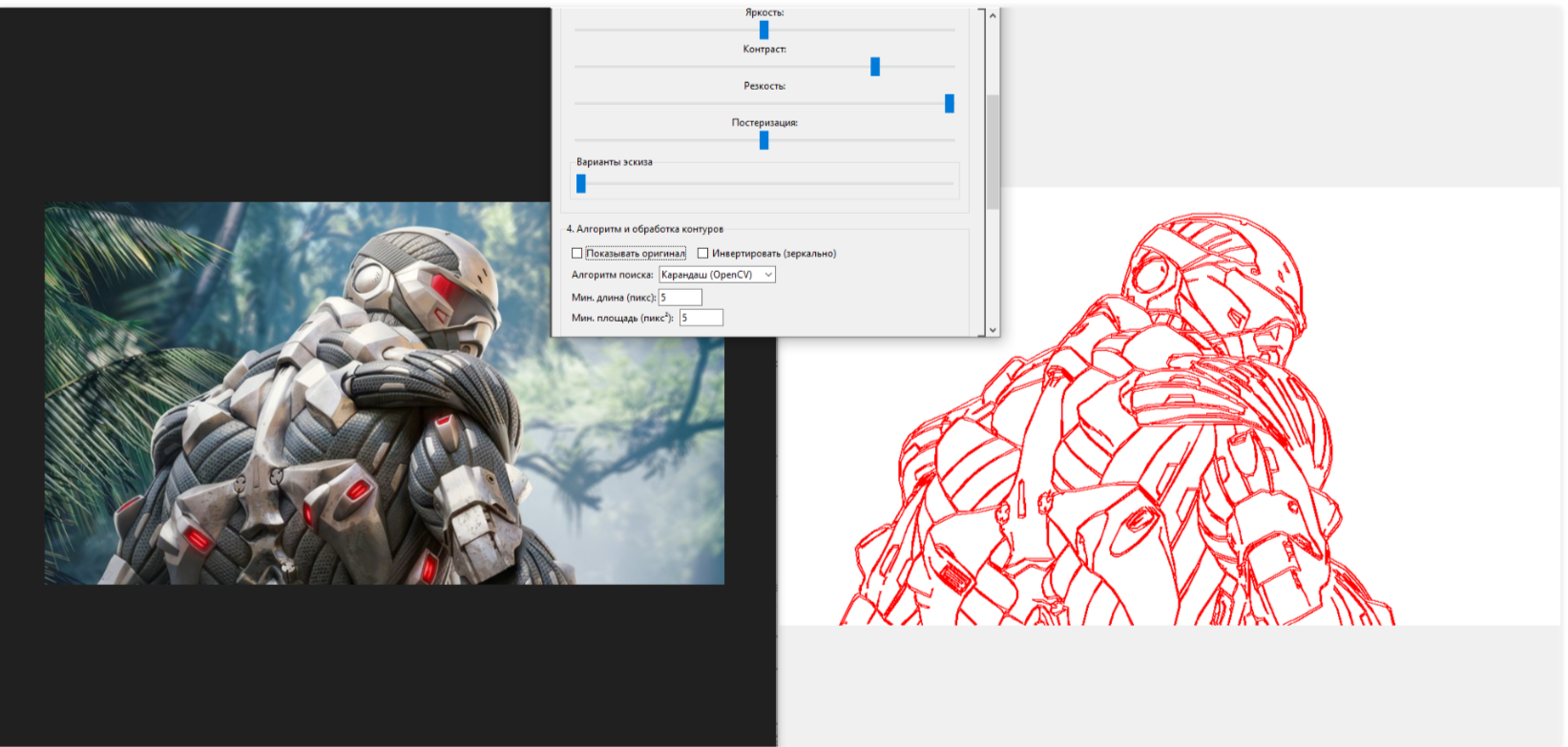Image resolution: width=1568 pixels, height=747 pixels.
Task: Click the Постеризация slider handle
Action: pos(763,140)
